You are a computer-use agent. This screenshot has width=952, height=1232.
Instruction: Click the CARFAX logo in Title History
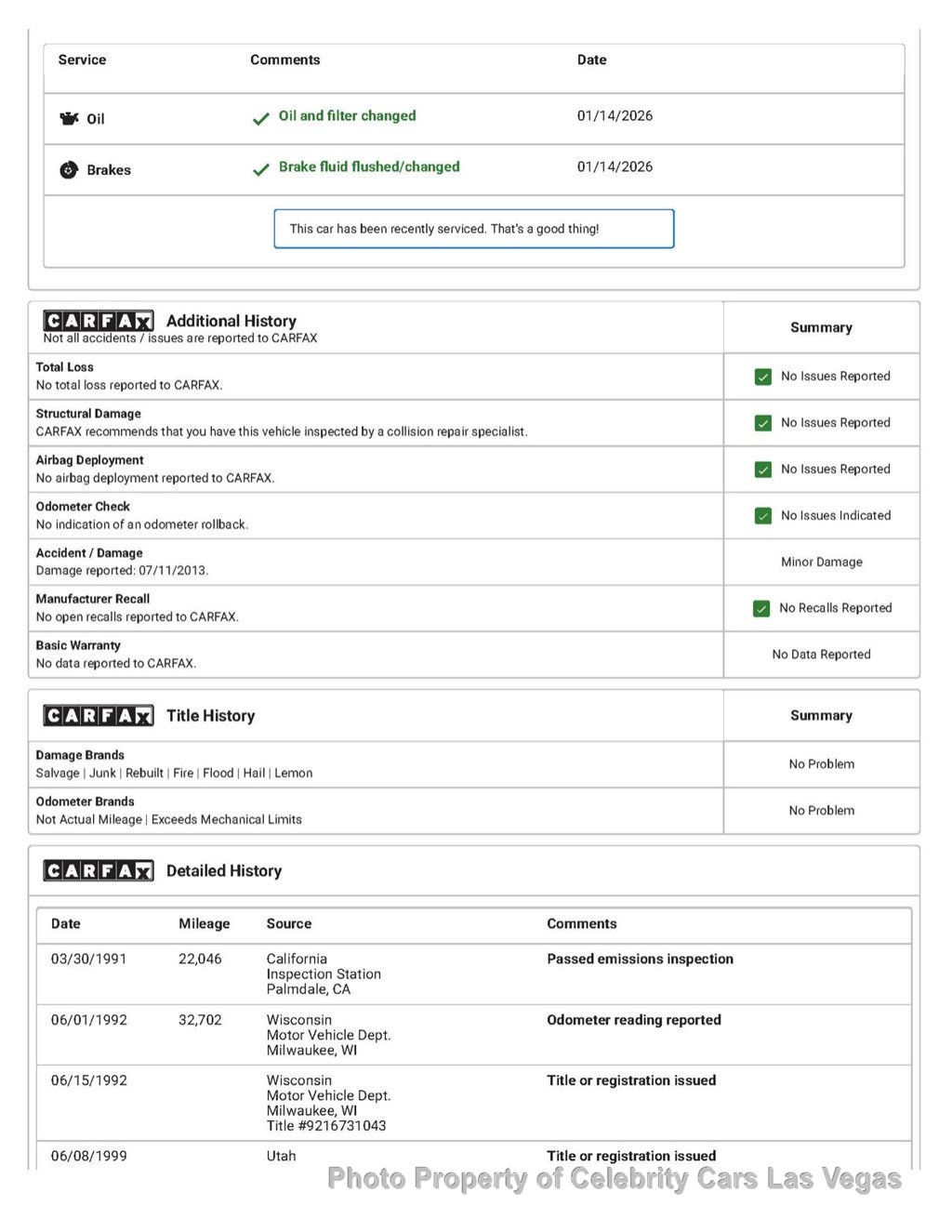click(99, 715)
